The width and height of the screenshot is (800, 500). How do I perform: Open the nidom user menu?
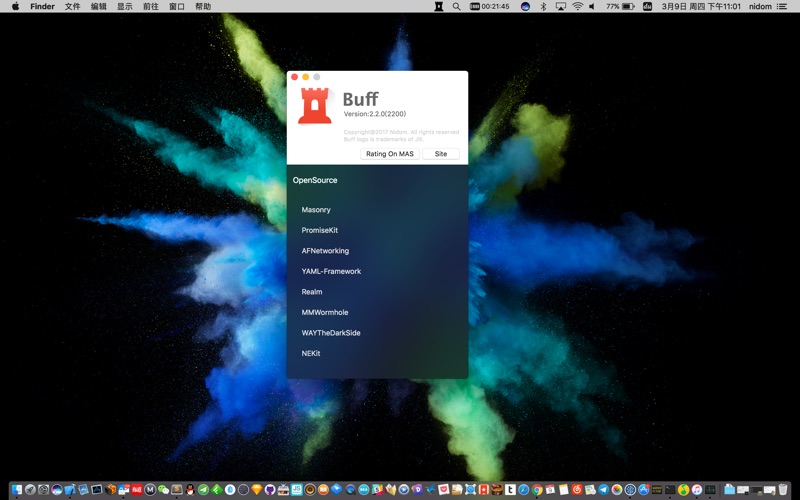pos(760,6)
